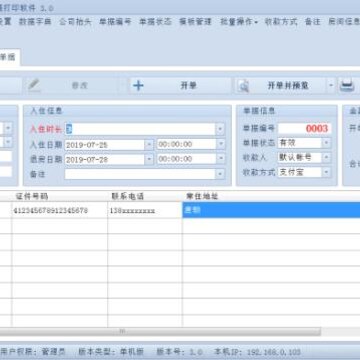This screenshot has height=360, width=360.
Task: Expand the 收款人 dropdown showing 默认帐号
Action: pos(326,158)
